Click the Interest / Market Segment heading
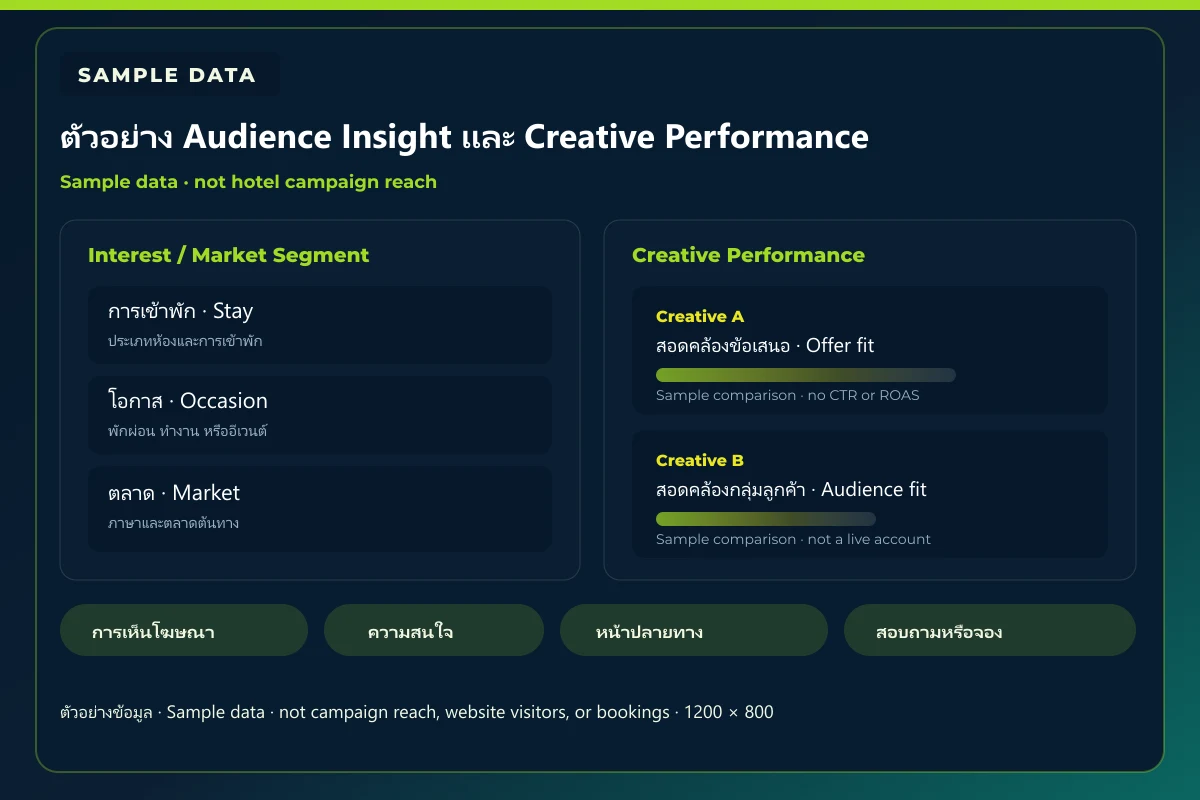Viewport: 1200px width, 800px height. [x=229, y=255]
